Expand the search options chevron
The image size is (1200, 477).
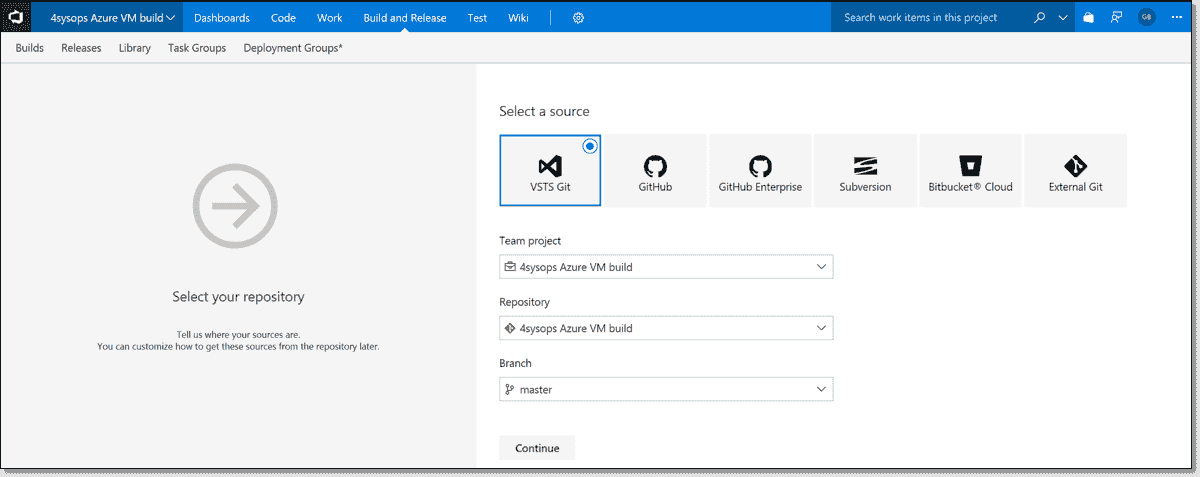coord(1063,18)
